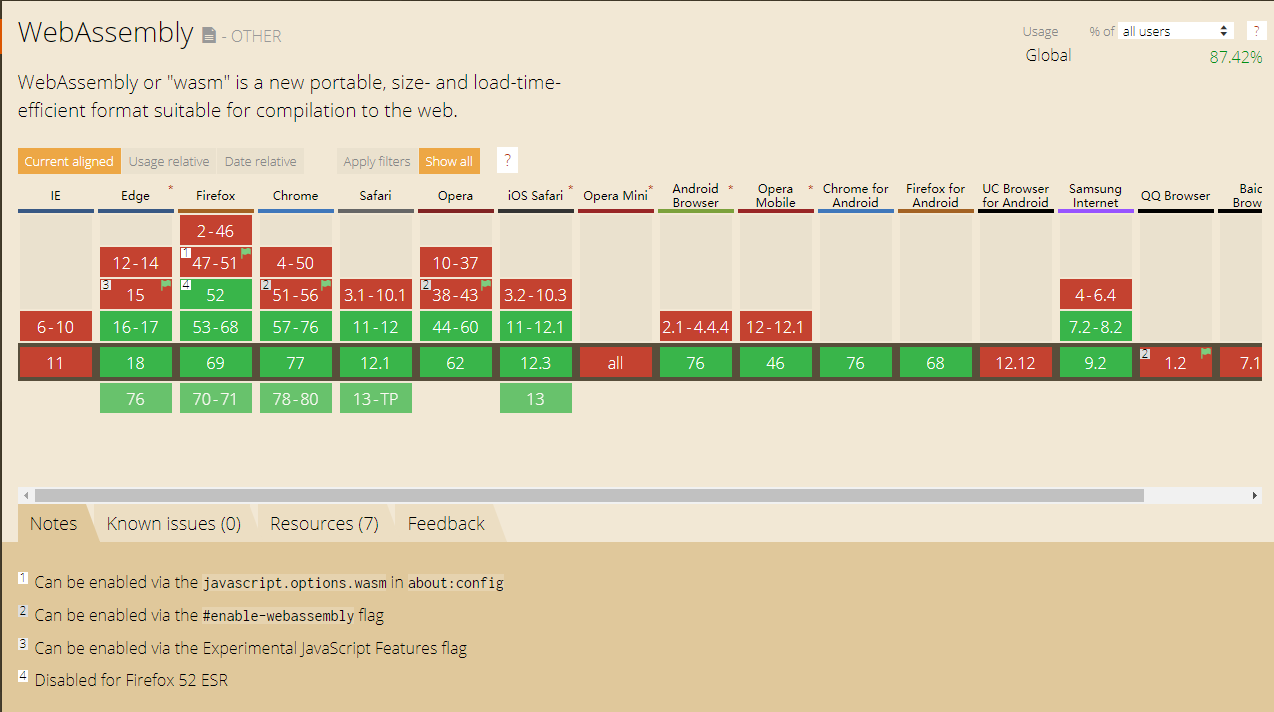This screenshot has height=712, width=1274.
Task: Select the Android Browser 2.1-4.4.4 cell
Action: 696,327
